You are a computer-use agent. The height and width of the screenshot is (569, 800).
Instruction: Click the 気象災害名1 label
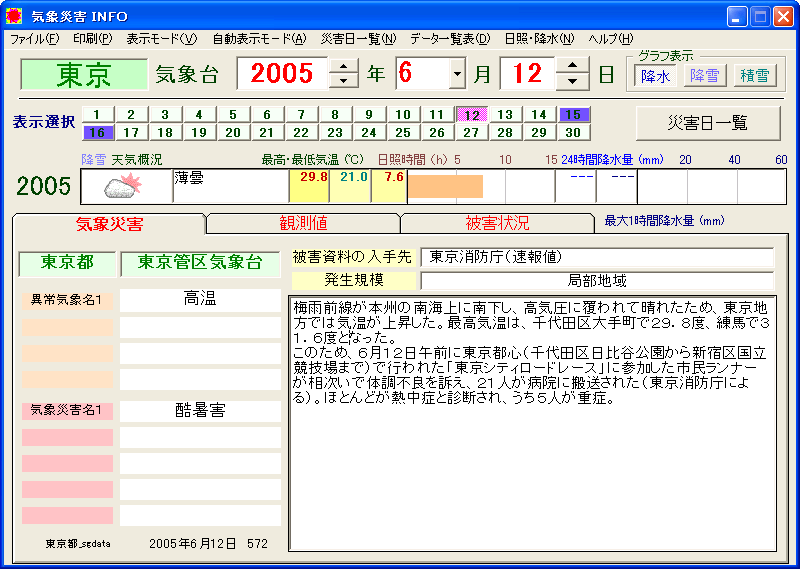pos(66,411)
